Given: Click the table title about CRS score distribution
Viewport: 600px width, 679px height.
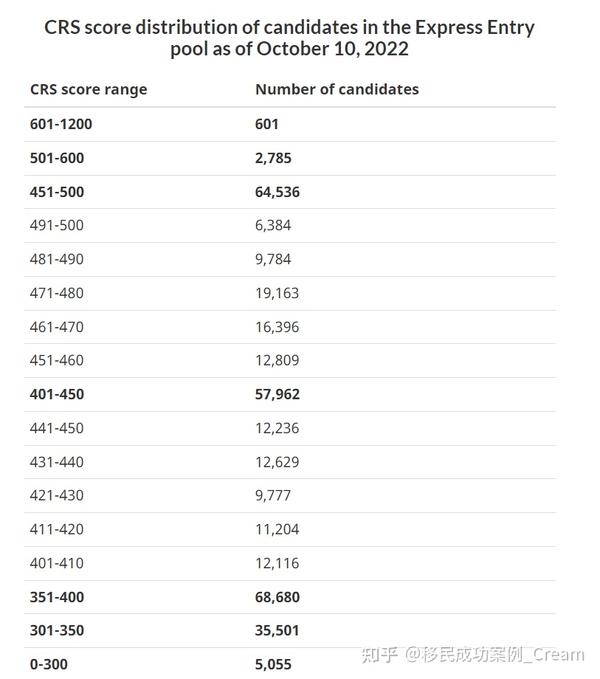Looking at the screenshot, I should coord(289,39).
